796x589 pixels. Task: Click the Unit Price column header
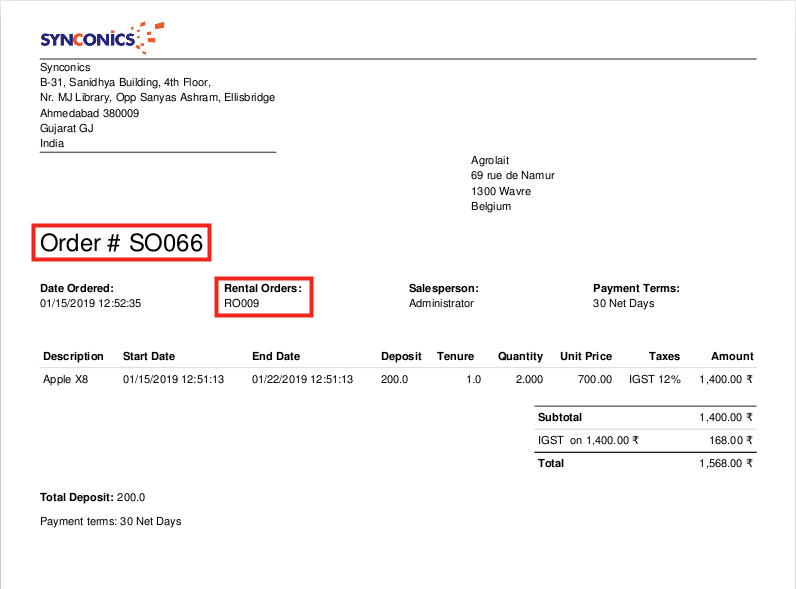click(586, 356)
